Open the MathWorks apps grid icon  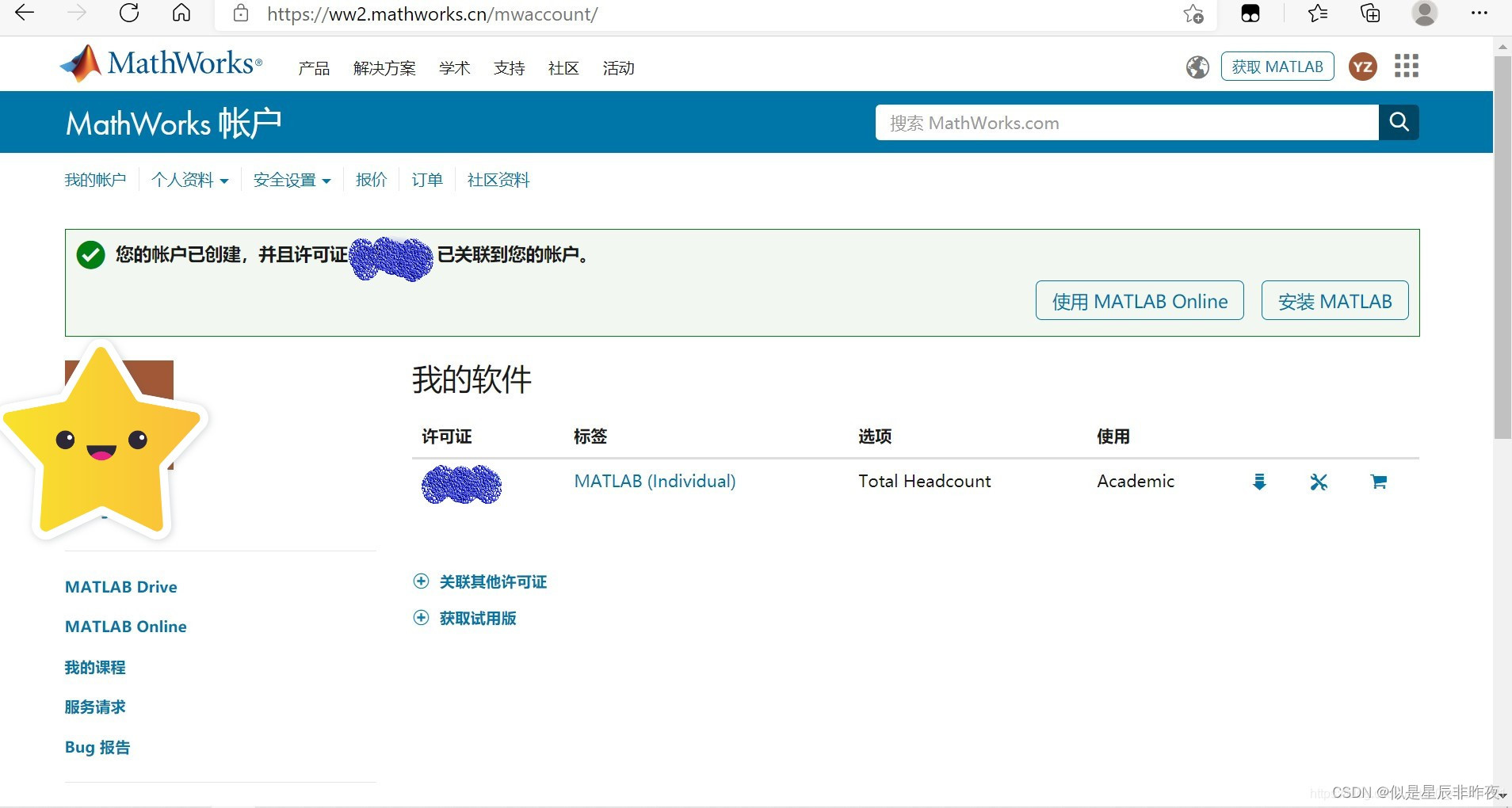point(1407,66)
